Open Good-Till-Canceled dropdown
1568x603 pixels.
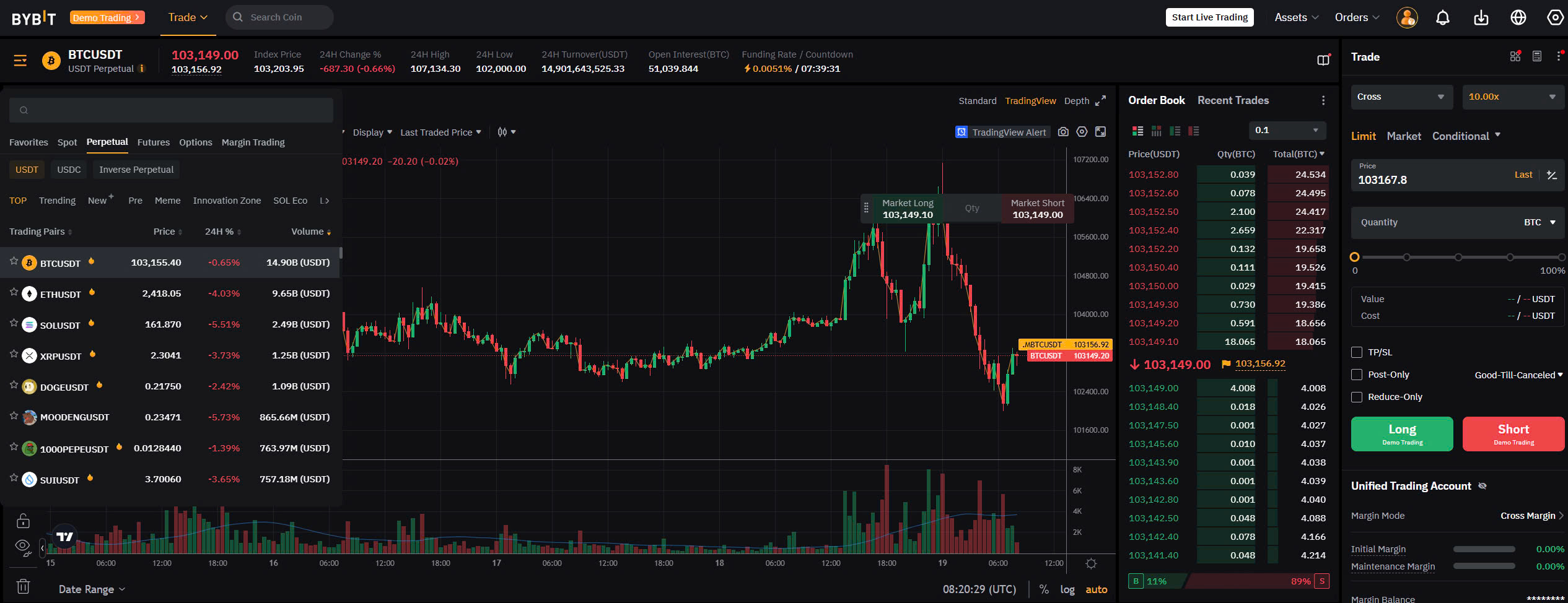point(1518,375)
